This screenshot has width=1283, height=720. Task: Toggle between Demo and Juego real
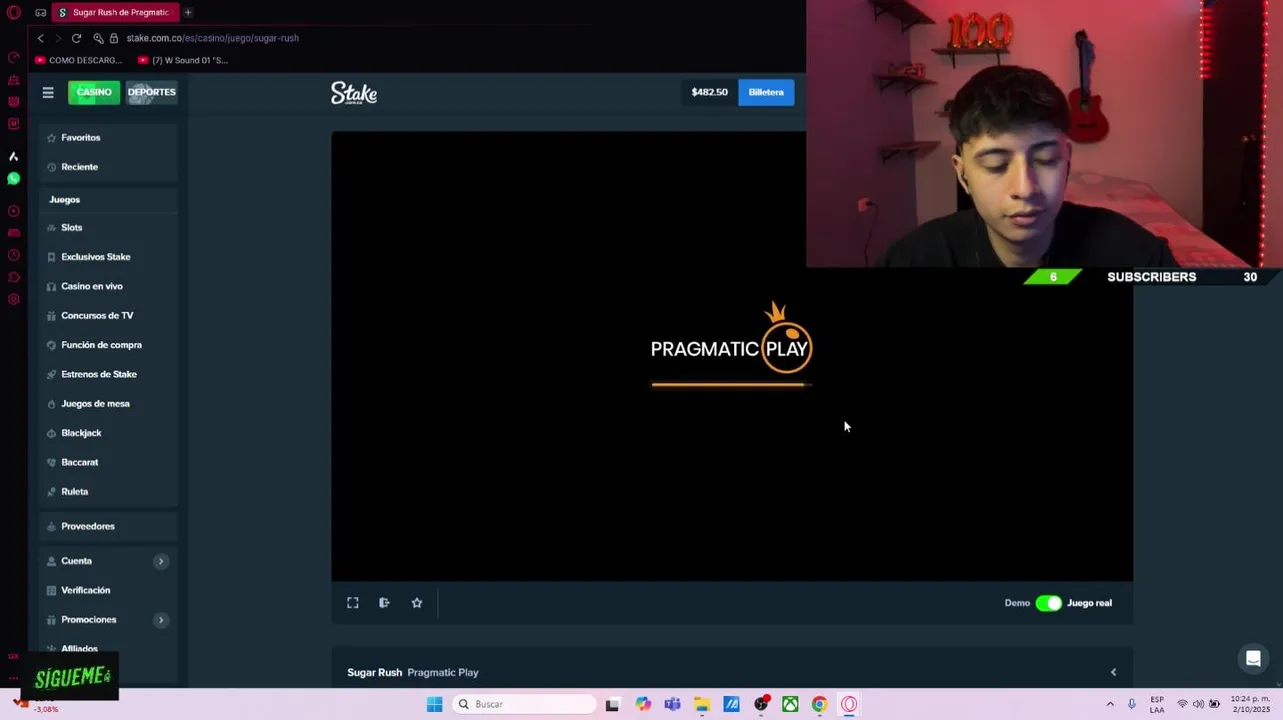pos(1048,603)
